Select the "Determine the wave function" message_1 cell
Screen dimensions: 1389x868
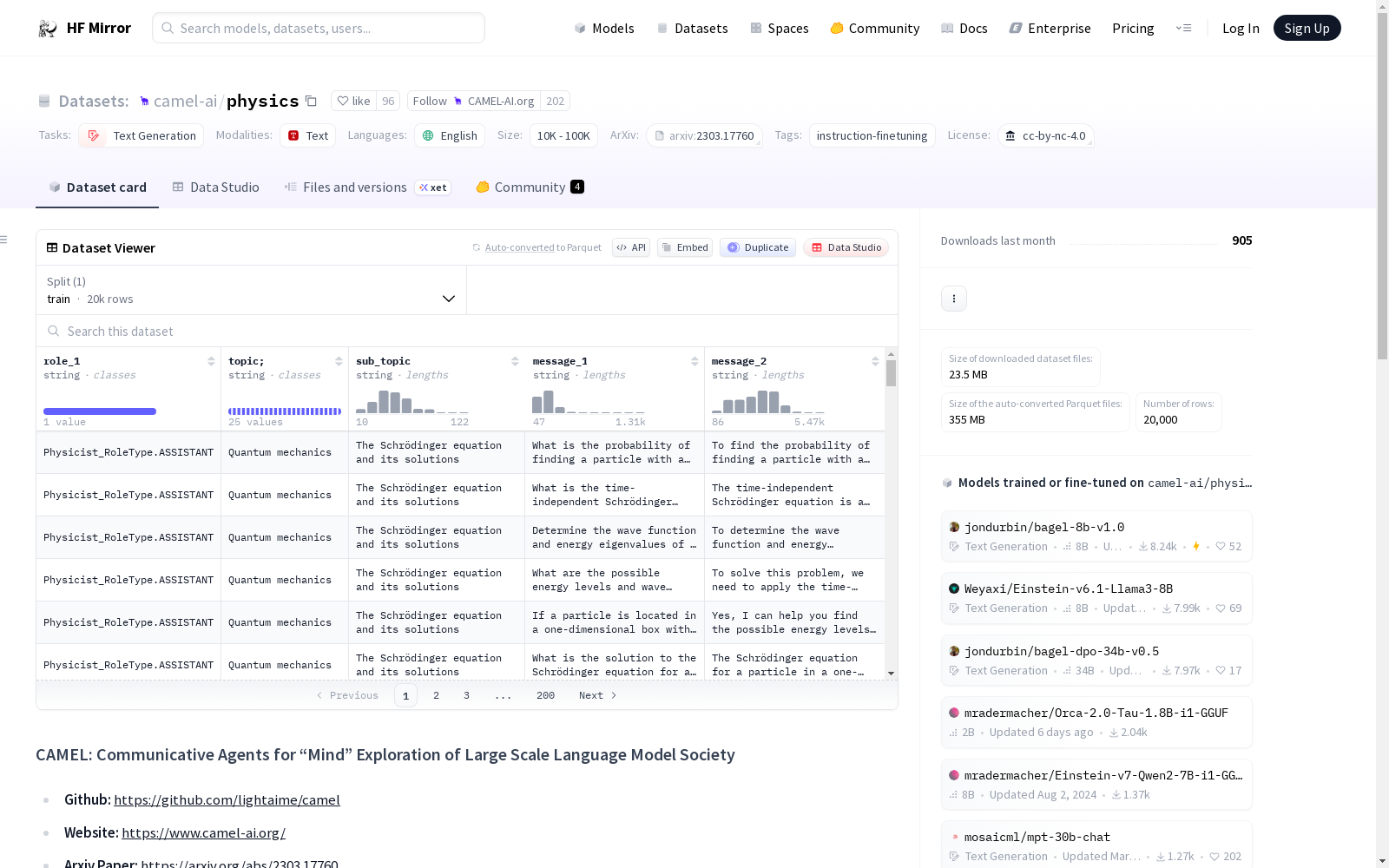click(615, 537)
